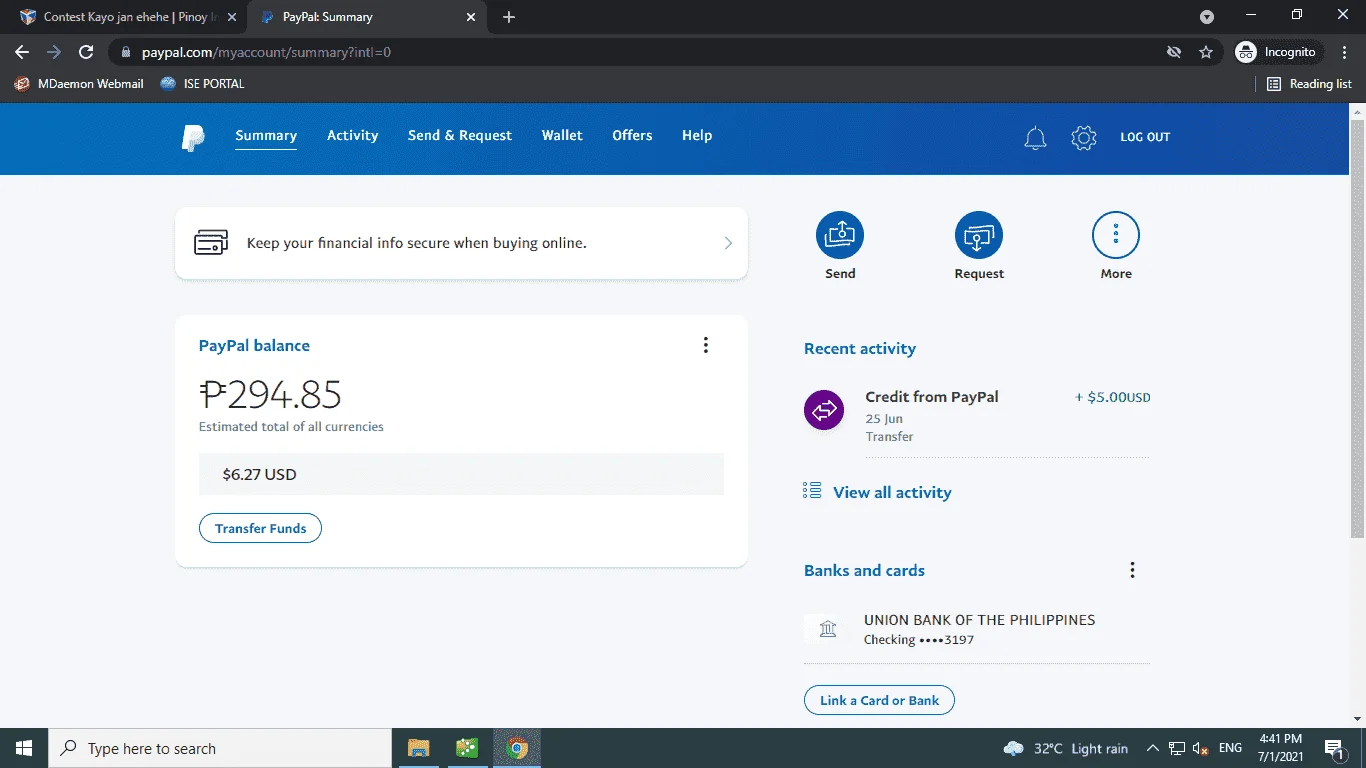The width and height of the screenshot is (1366, 768).
Task: Go back in browser history
Action: [x=22, y=52]
